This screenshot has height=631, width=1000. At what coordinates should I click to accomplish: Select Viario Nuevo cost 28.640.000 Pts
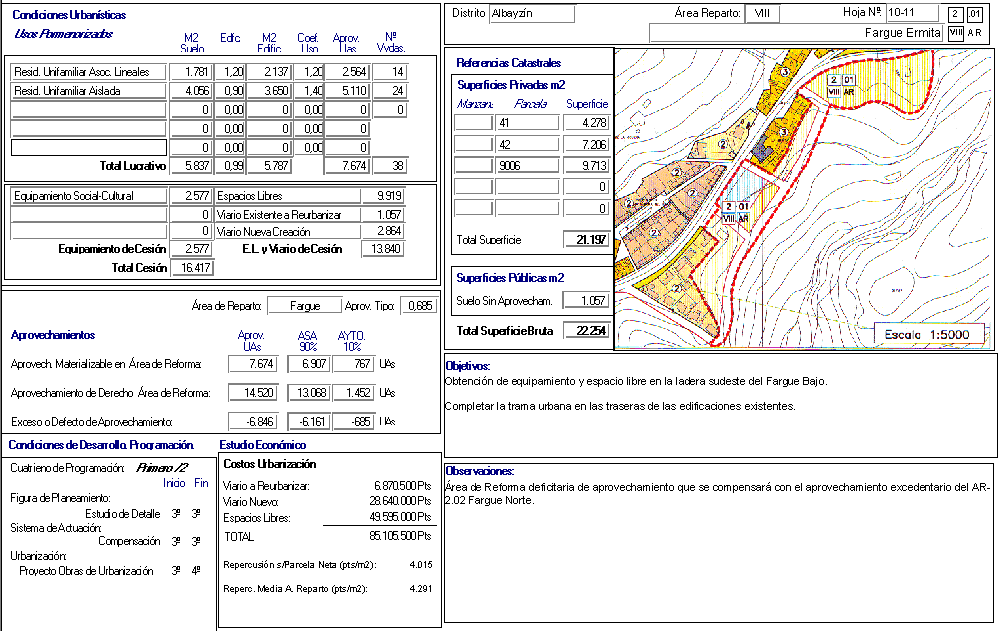[x=400, y=501]
